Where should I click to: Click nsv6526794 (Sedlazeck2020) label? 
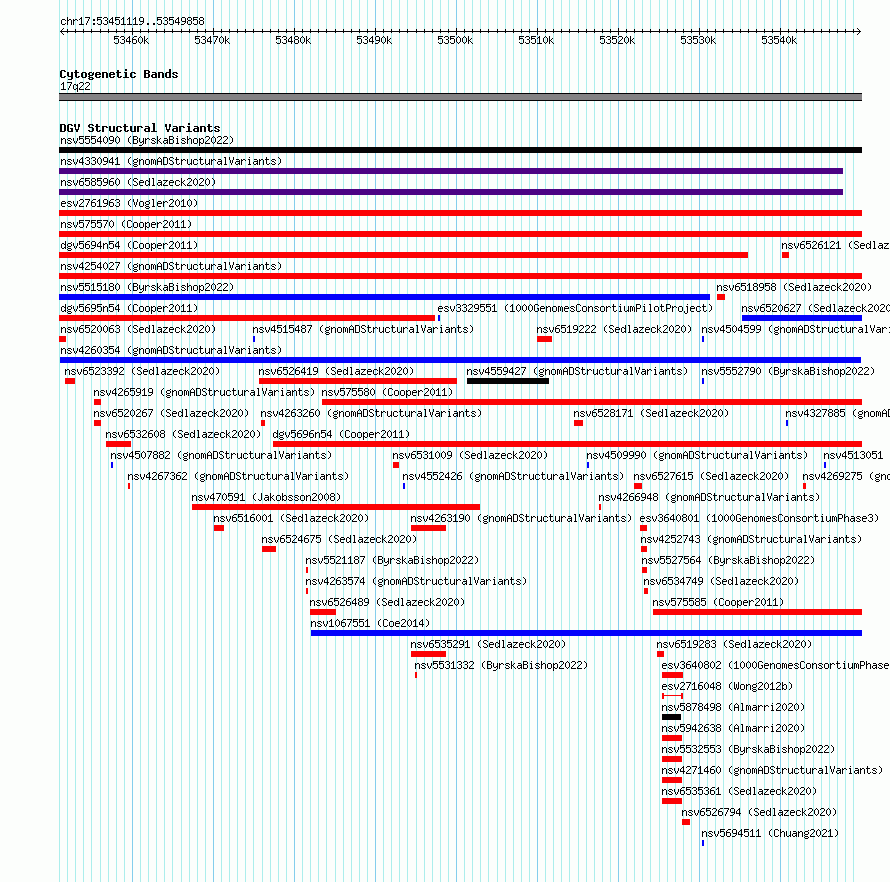[x=759, y=812]
